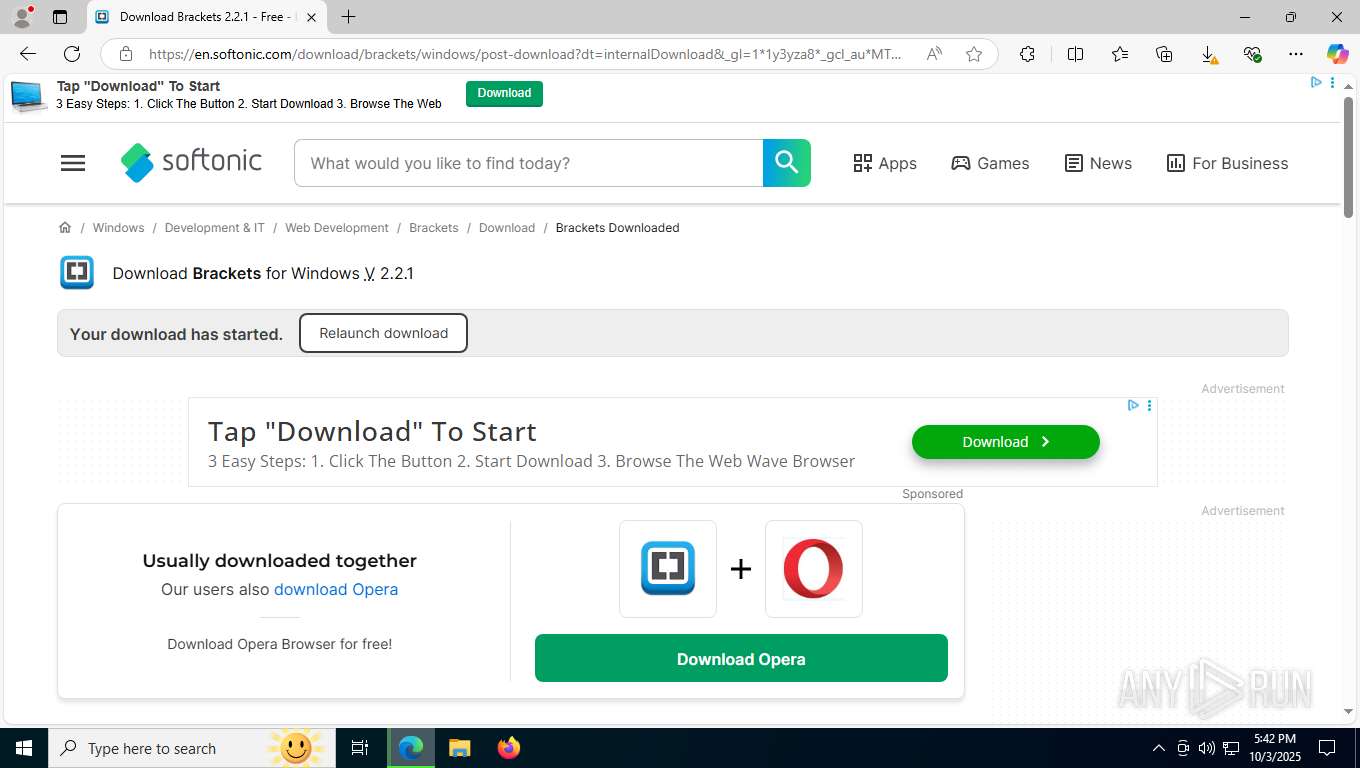1360x768 pixels.
Task: Toggle Split screen view icon
Action: [1075, 54]
